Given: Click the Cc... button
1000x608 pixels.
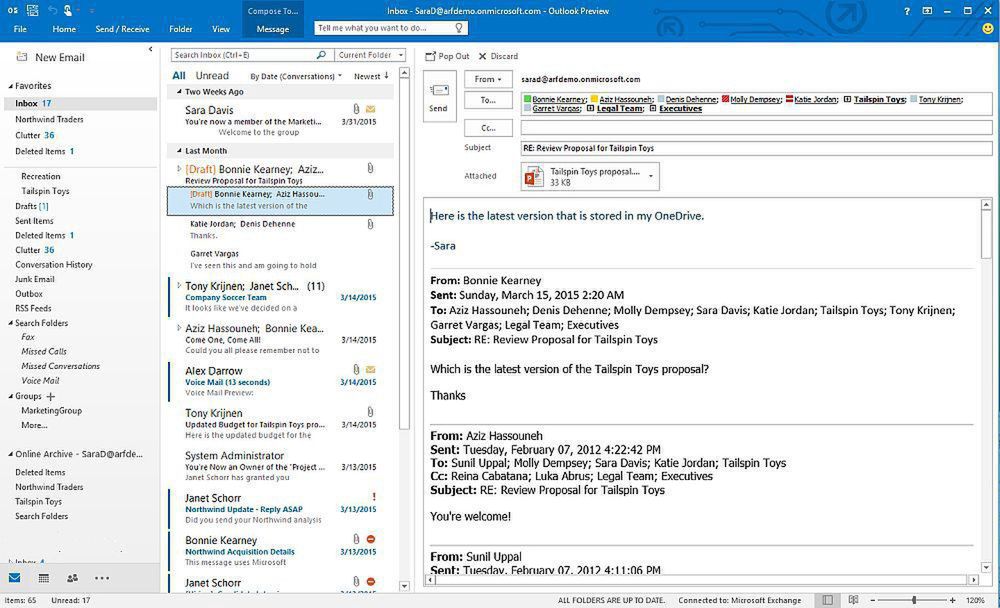Looking at the screenshot, I should pos(488,128).
